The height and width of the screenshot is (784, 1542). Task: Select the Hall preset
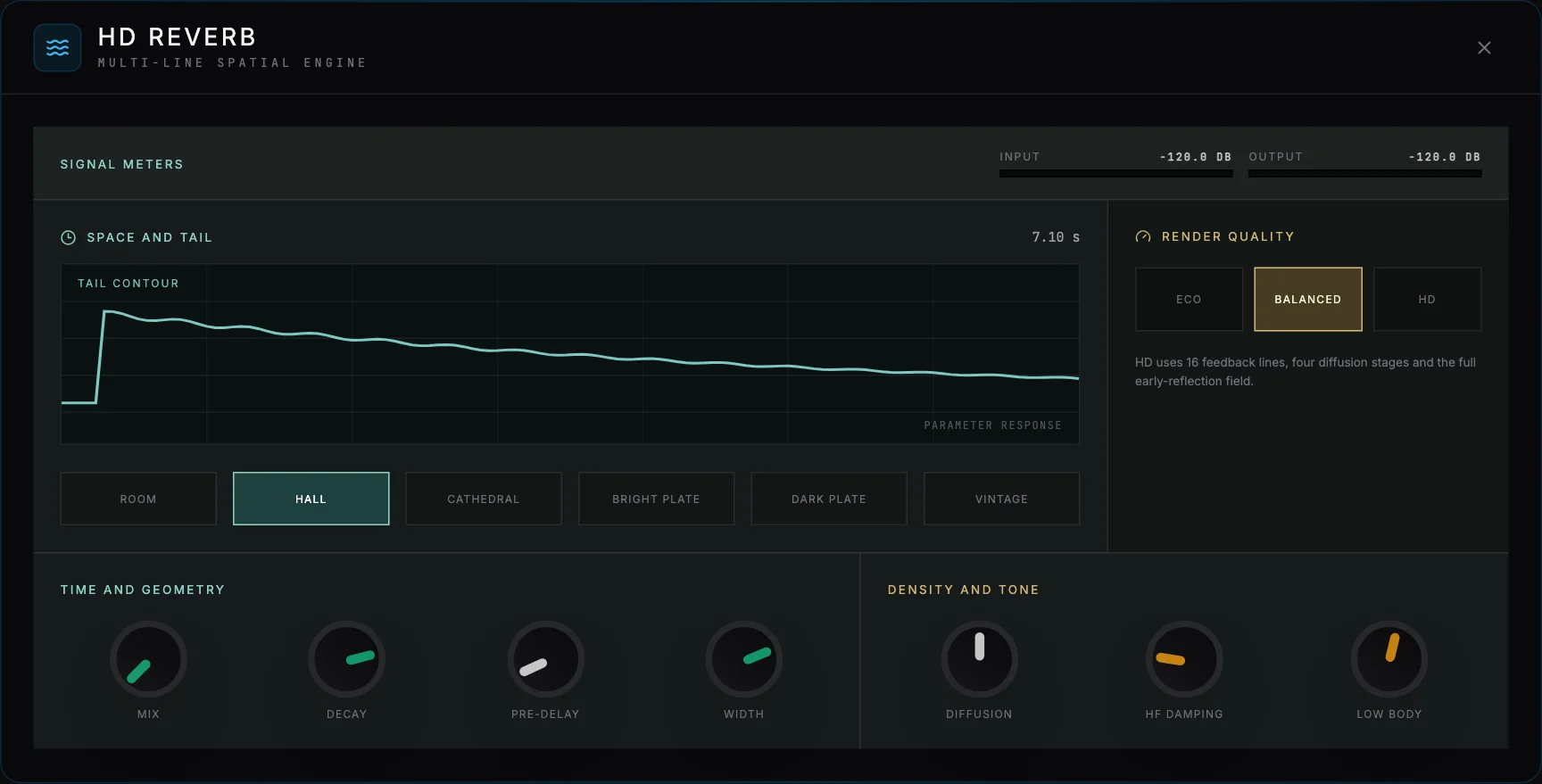point(311,499)
